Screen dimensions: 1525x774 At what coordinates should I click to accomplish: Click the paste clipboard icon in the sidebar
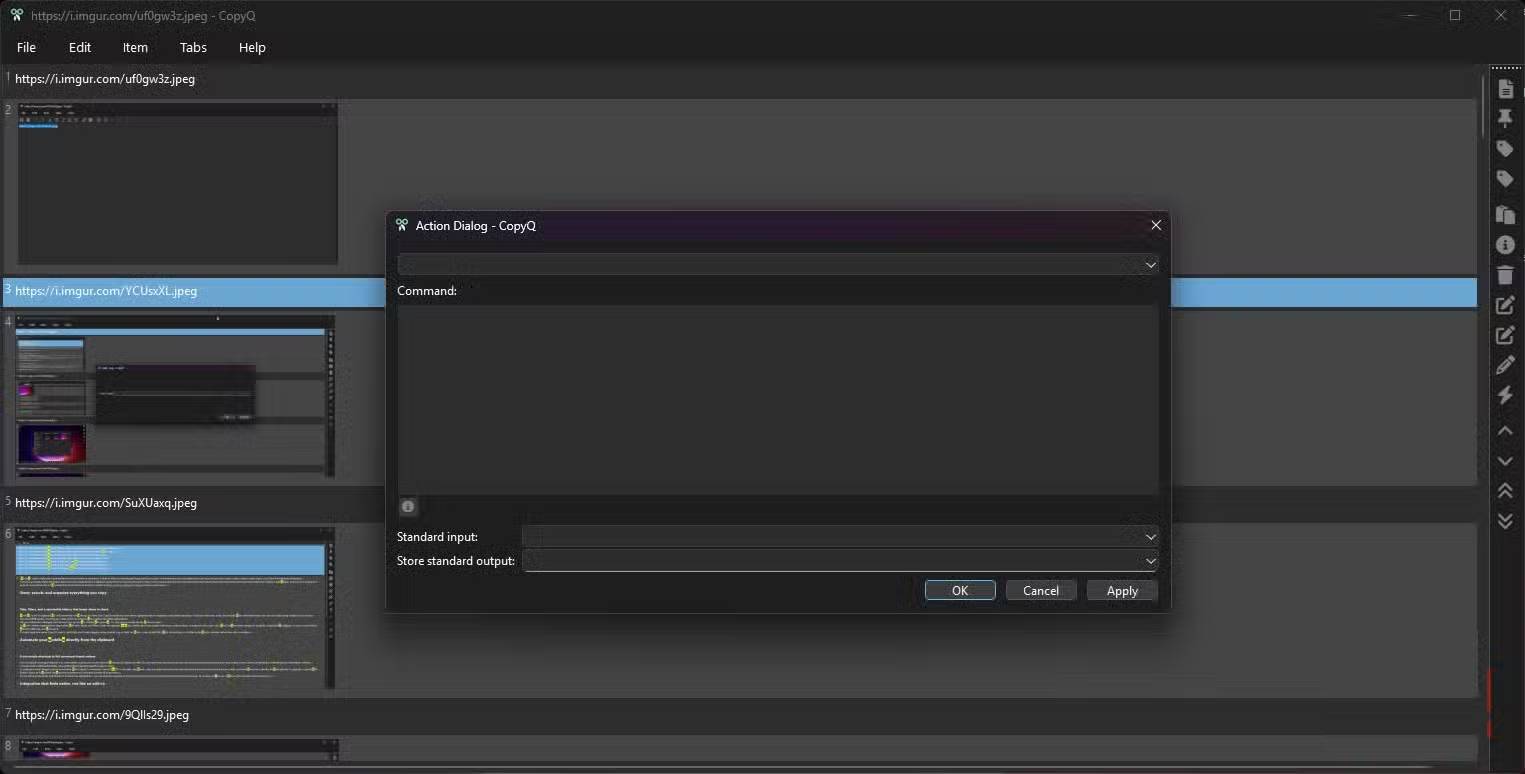tap(1505, 214)
